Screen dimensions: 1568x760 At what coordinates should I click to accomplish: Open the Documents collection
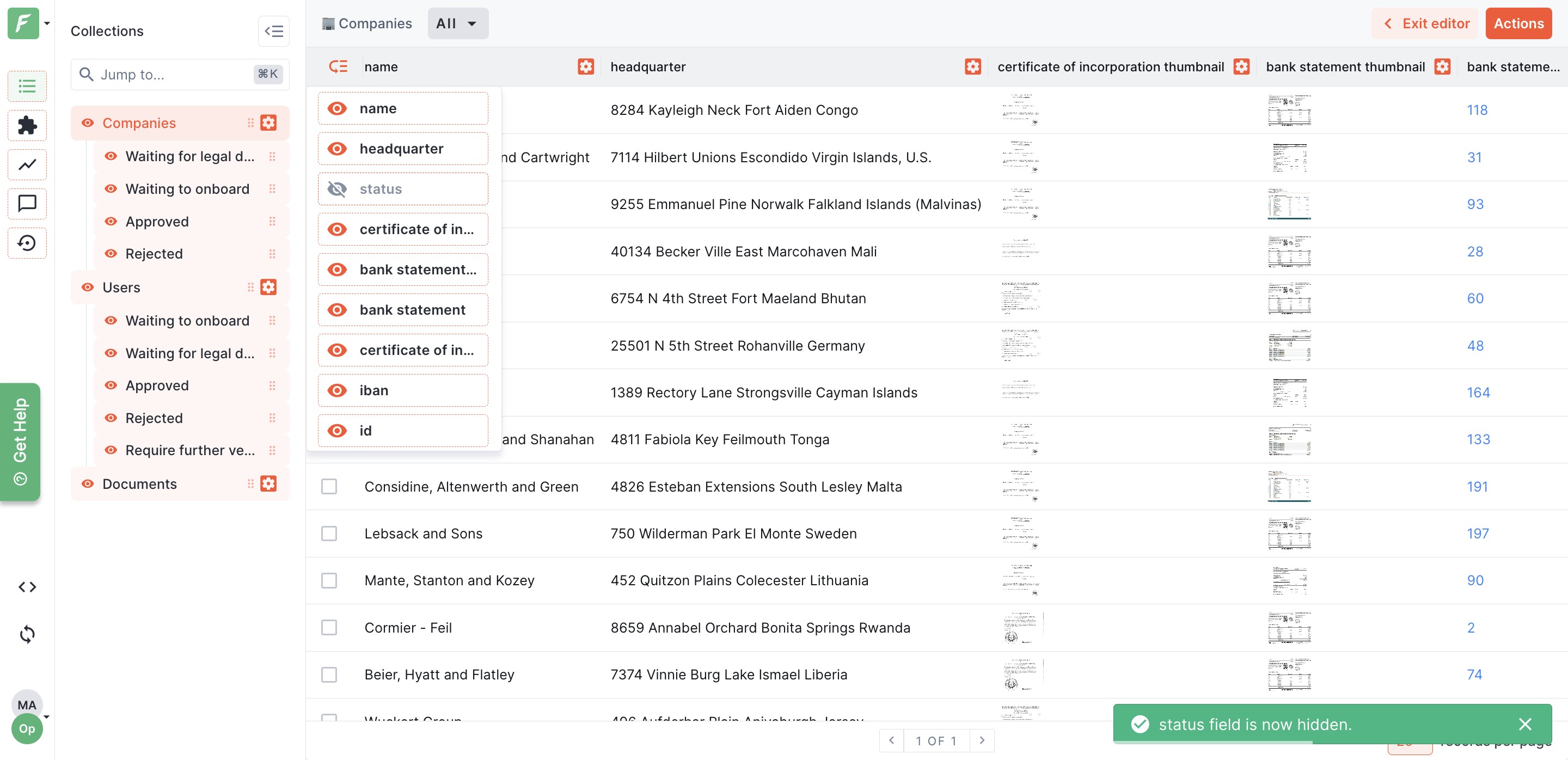click(139, 484)
